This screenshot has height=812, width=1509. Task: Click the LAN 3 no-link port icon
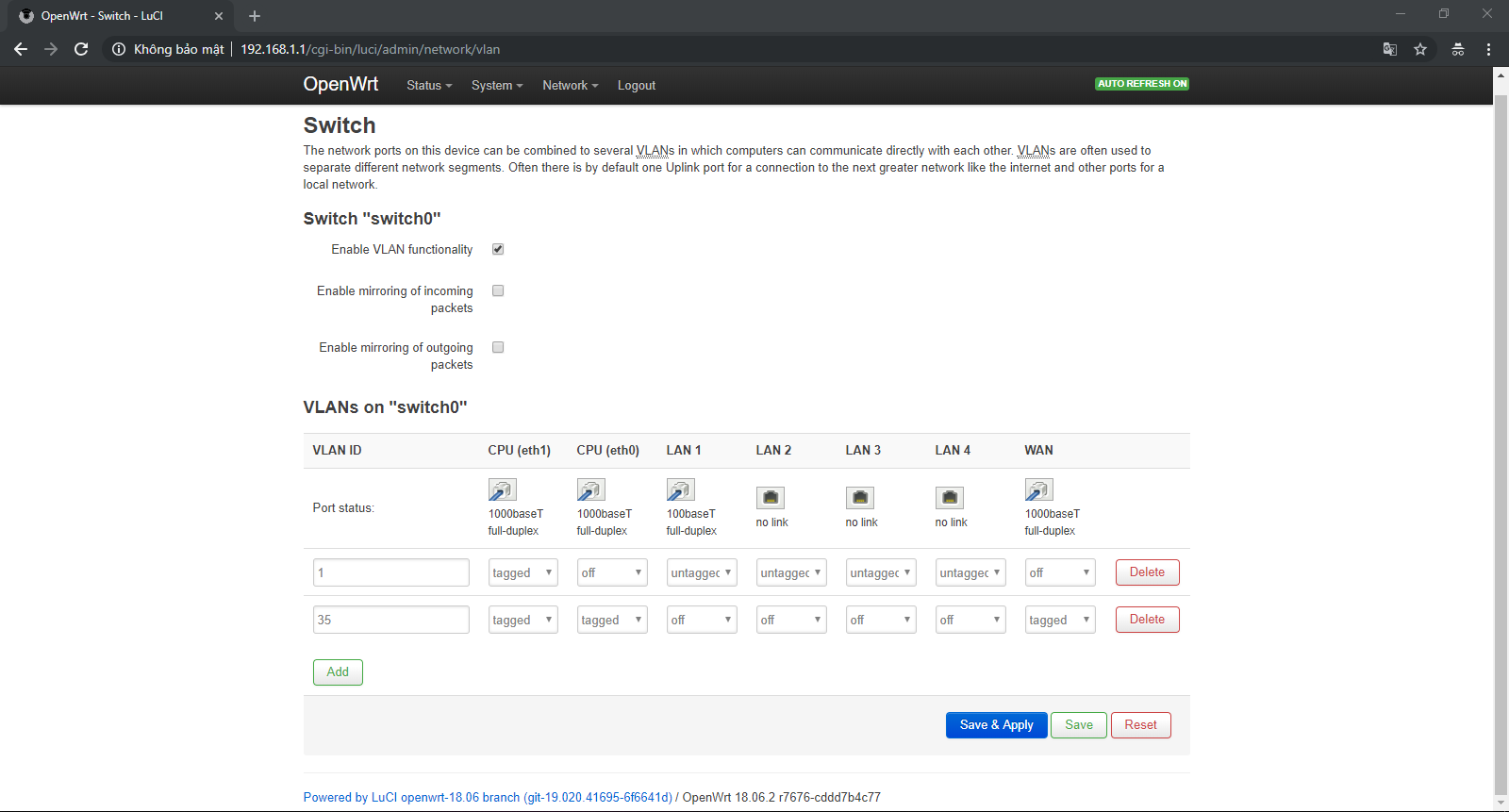pos(860,497)
